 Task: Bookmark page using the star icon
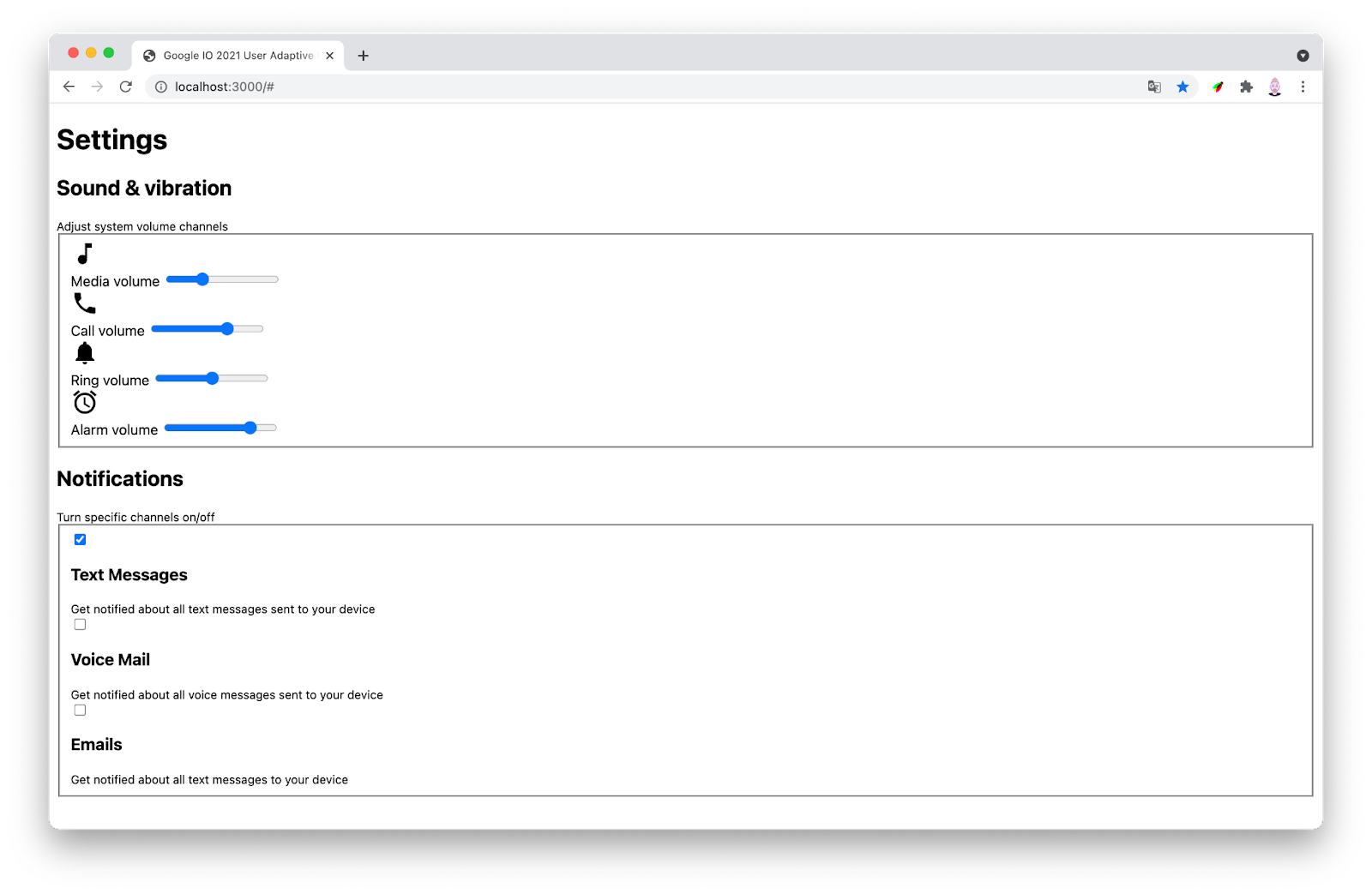1182,87
